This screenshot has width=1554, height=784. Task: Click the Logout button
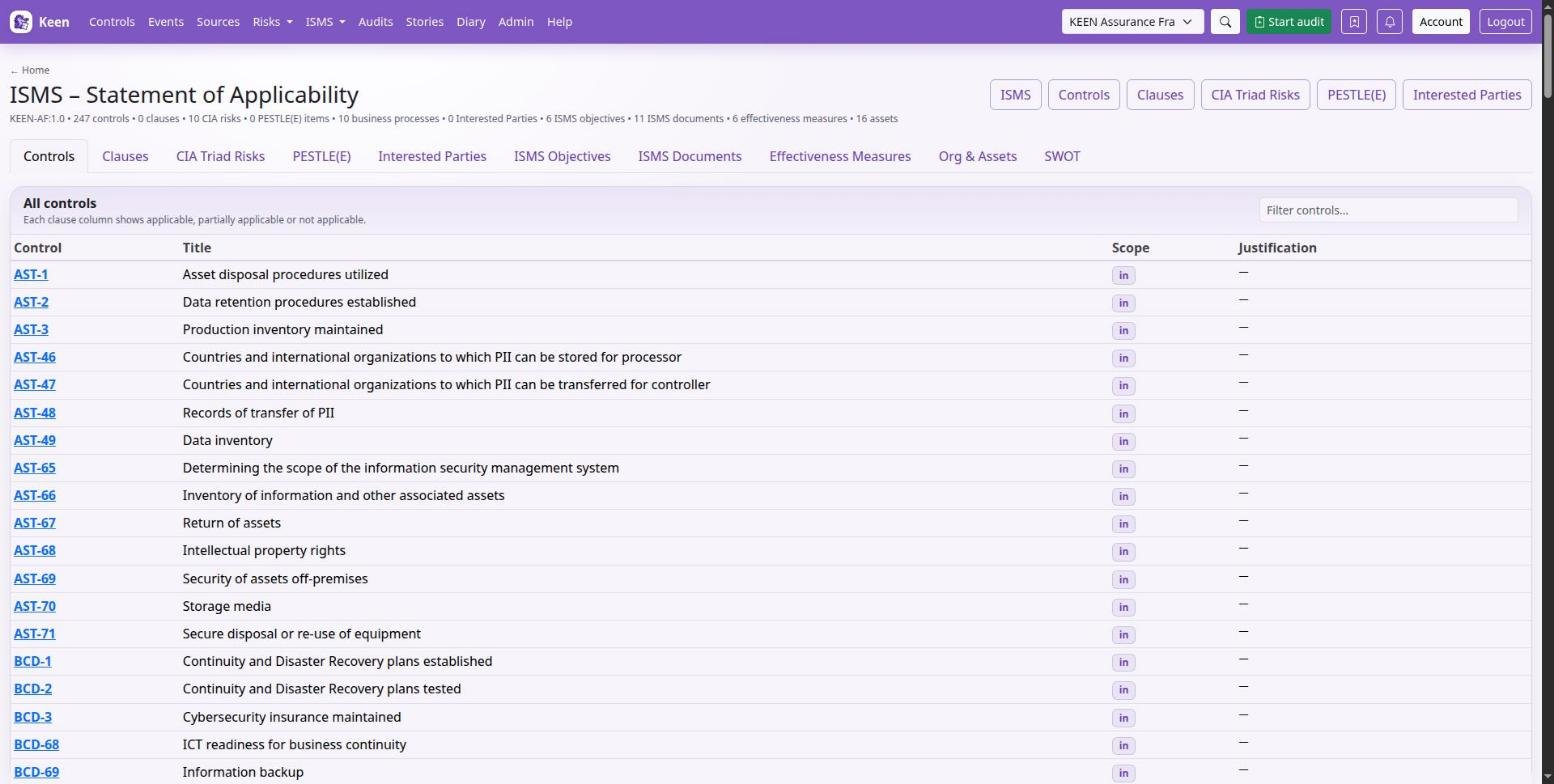click(1505, 22)
